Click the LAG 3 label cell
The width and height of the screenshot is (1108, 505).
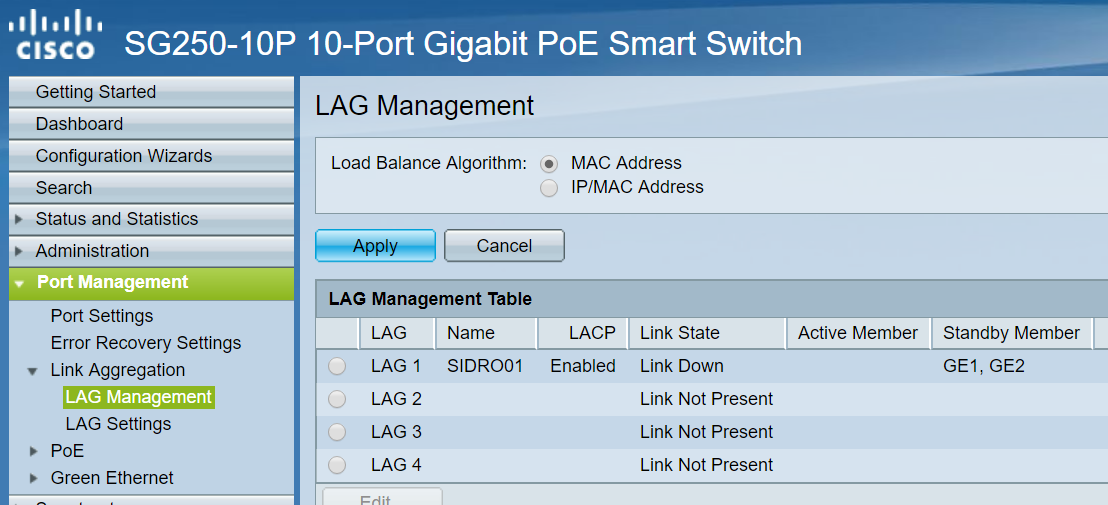coord(396,432)
